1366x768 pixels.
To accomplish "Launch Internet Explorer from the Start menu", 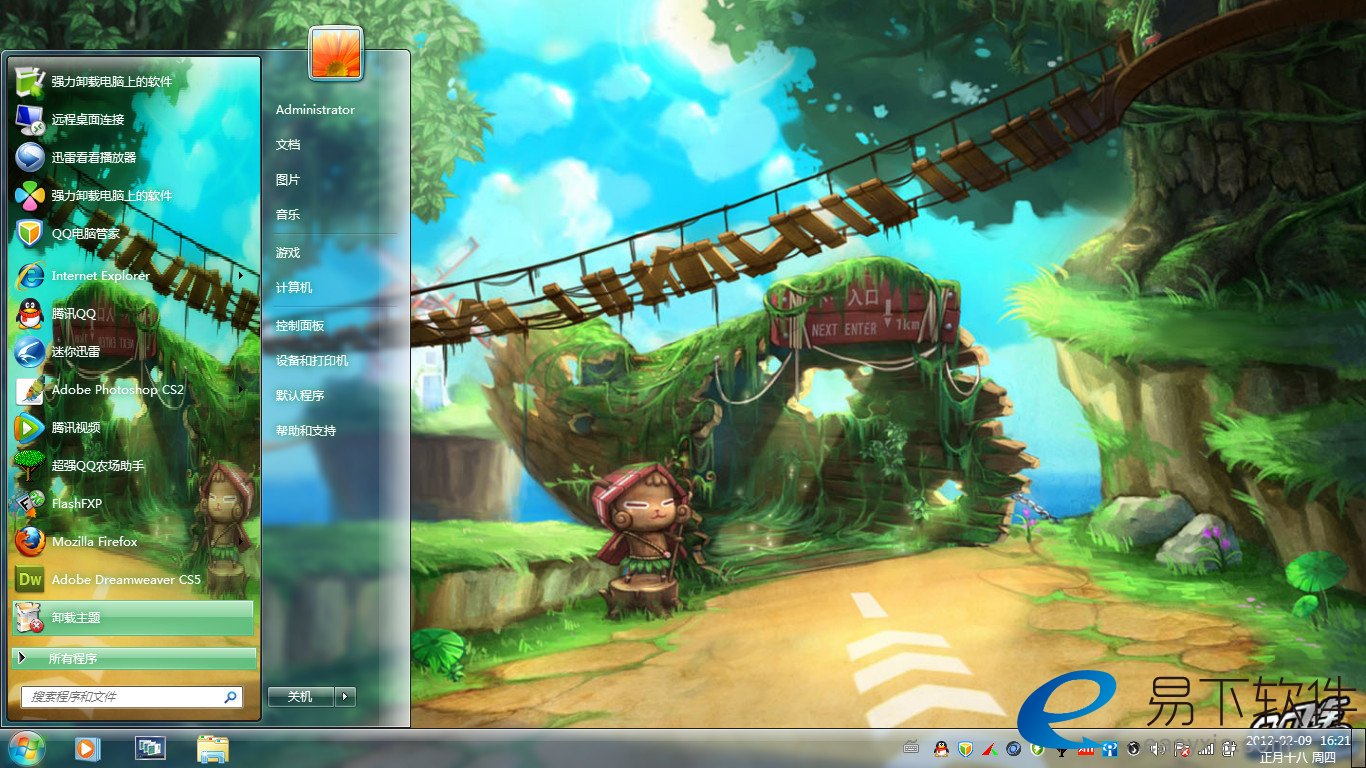I will point(132,275).
